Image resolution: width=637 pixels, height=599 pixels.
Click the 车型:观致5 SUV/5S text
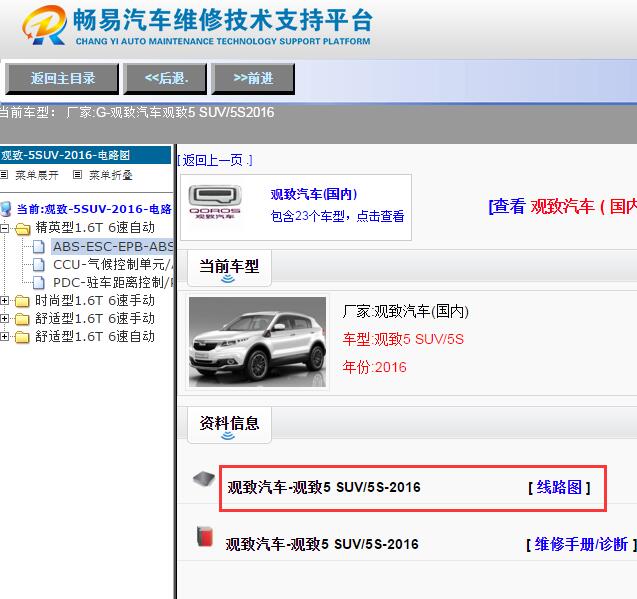403,339
